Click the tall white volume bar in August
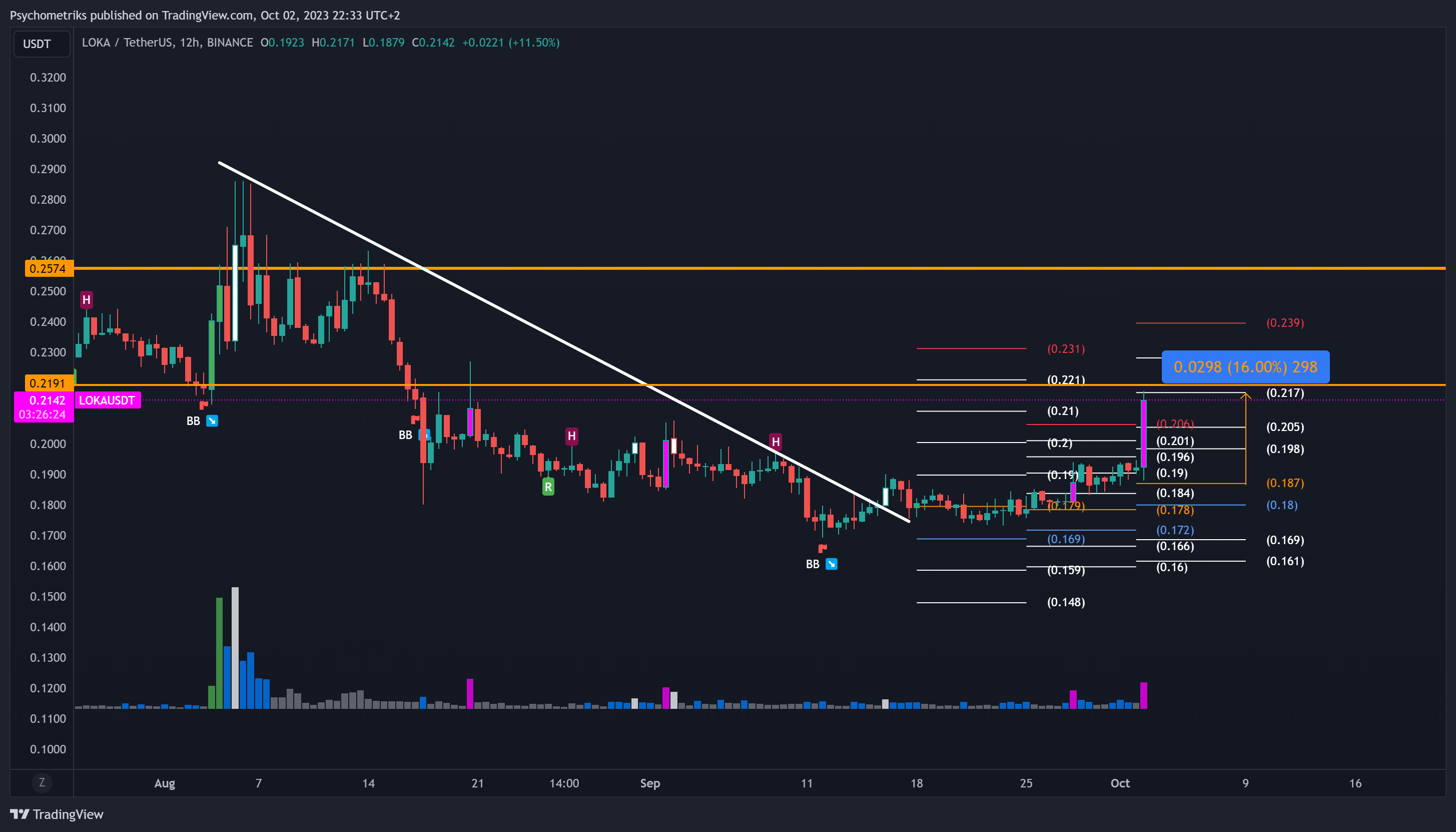 pos(235,647)
